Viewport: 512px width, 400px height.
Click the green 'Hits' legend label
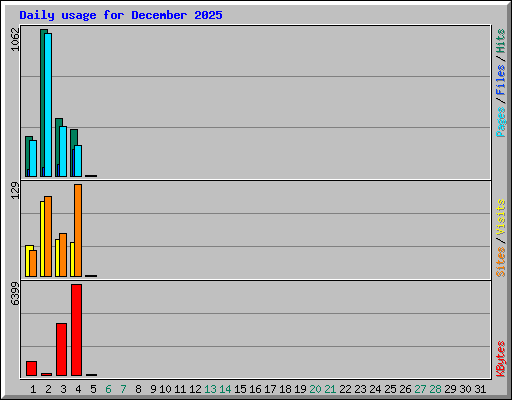[501, 41]
